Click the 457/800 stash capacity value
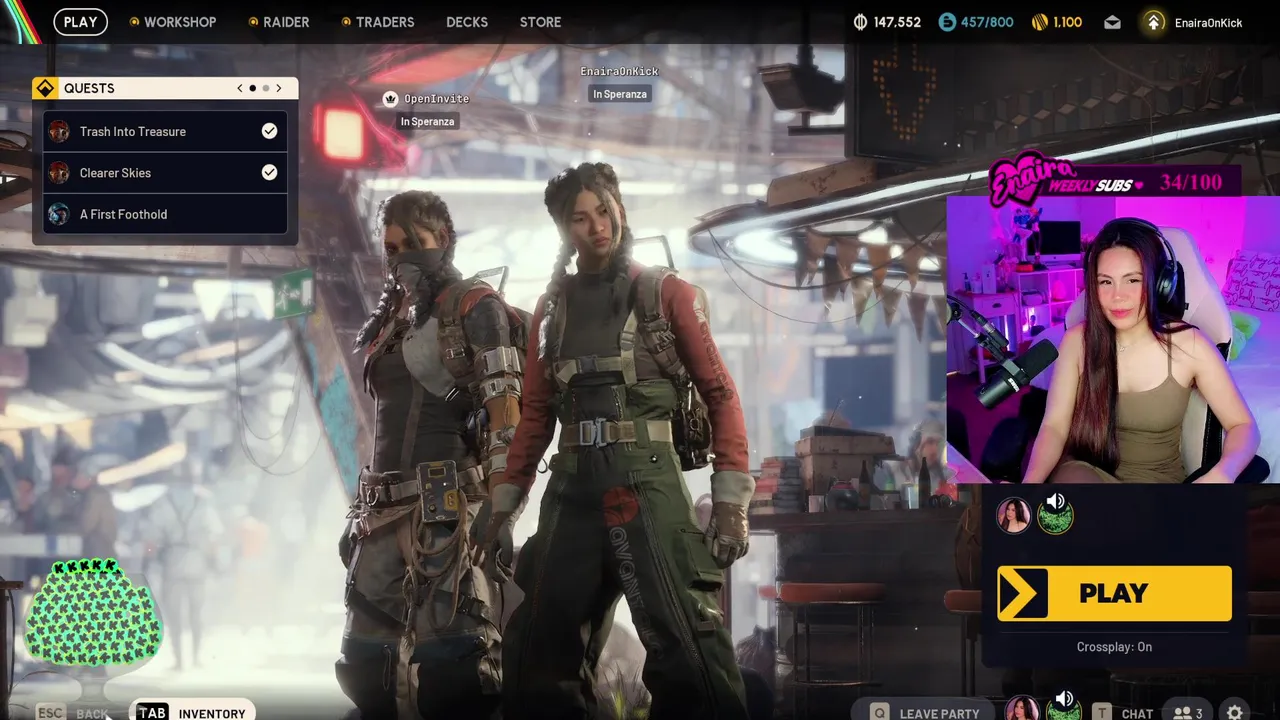1280x720 pixels. (987, 22)
